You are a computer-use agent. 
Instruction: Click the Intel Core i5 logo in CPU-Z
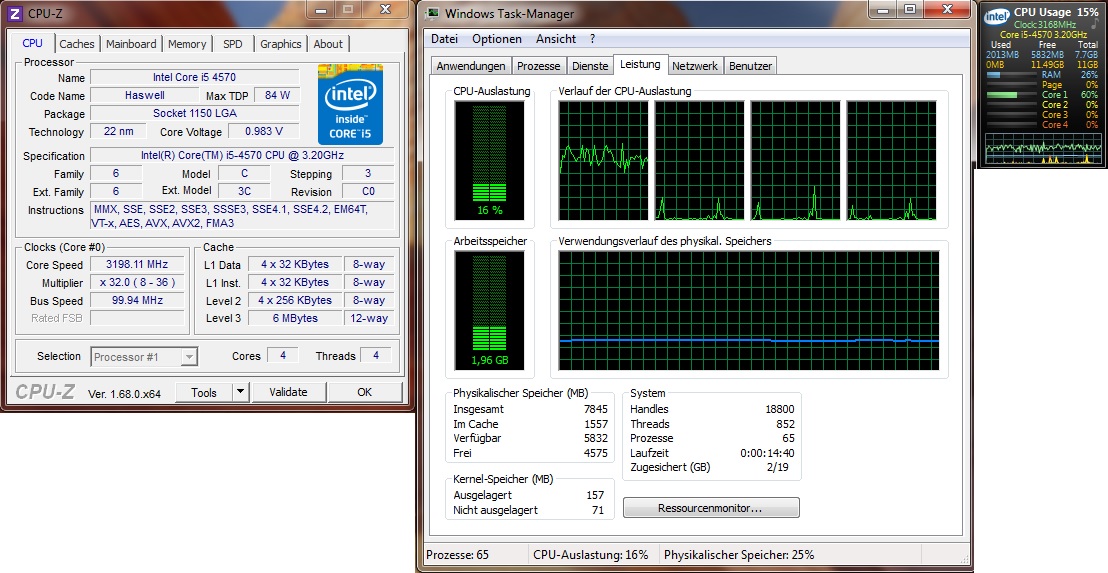(x=350, y=105)
